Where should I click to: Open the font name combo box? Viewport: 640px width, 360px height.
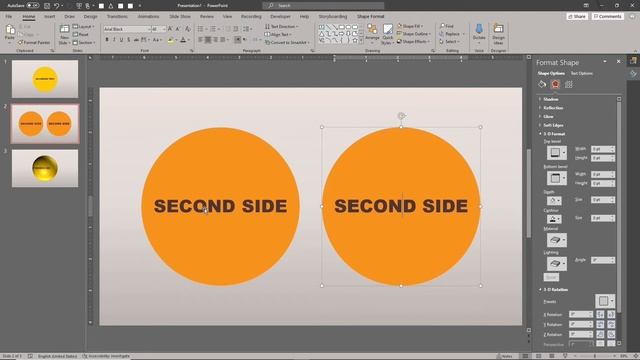[127, 29]
